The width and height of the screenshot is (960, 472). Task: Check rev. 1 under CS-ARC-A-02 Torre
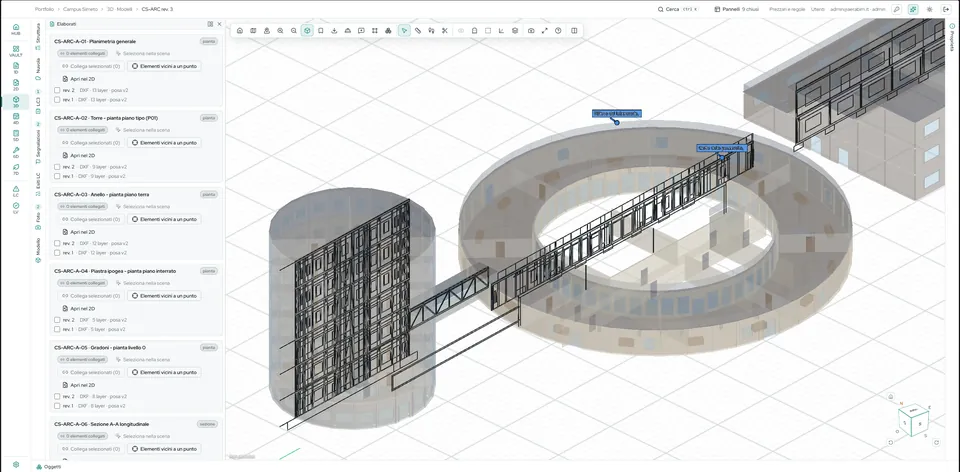pyautogui.click(x=57, y=176)
